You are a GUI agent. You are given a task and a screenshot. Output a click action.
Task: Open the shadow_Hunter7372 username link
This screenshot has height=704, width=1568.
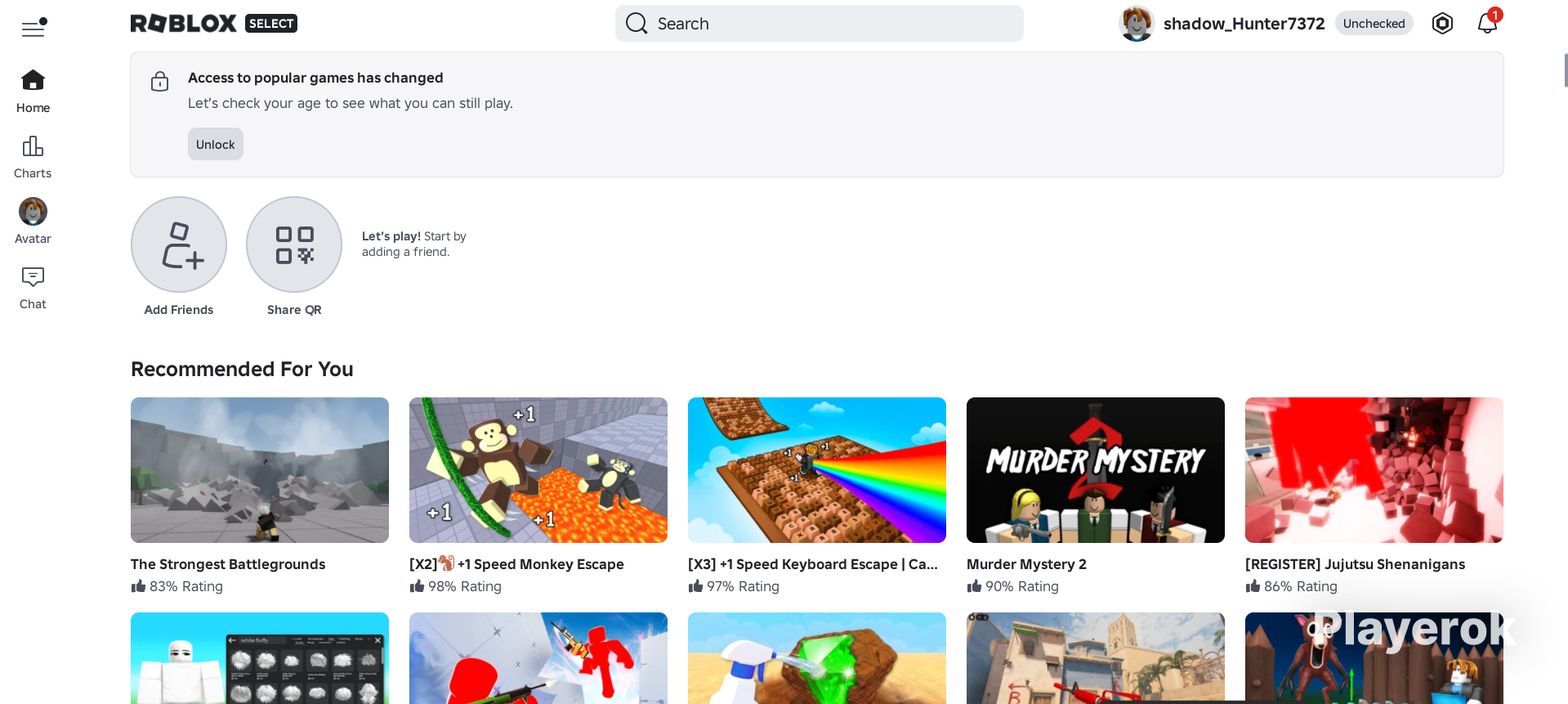(x=1244, y=24)
